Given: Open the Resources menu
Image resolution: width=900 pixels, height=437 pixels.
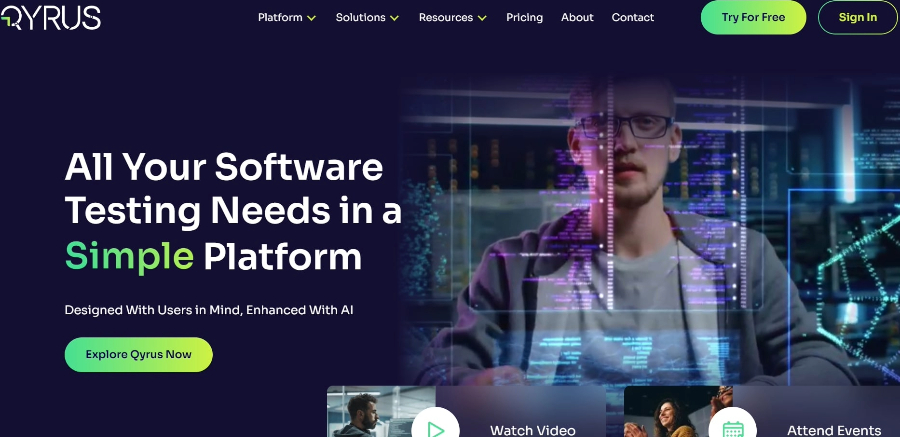Looking at the screenshot, I should pyautogui.click(x=446, y=17).
